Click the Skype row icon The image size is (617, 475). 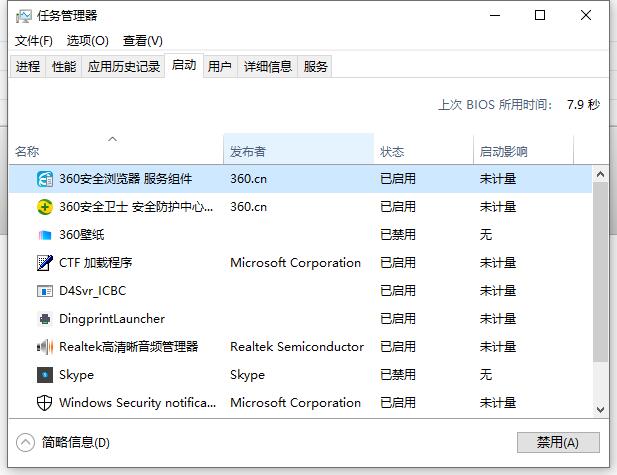(x=44, y=375)
